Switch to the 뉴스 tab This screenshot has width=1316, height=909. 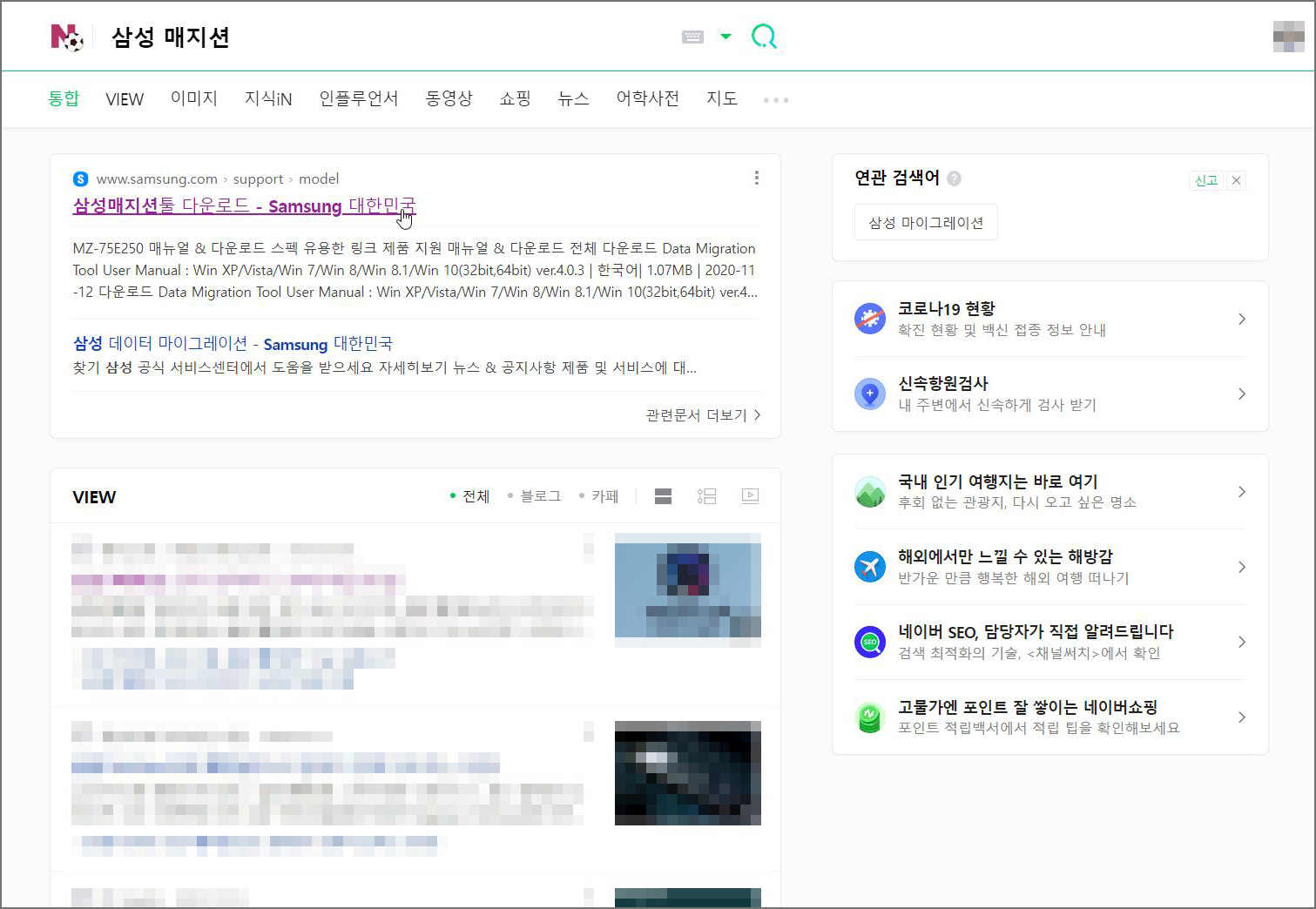(x=573, y=98)
